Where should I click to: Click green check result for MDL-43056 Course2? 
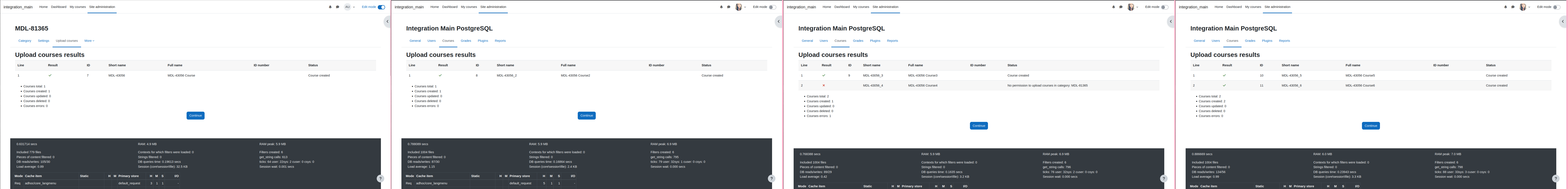point(440,75)
